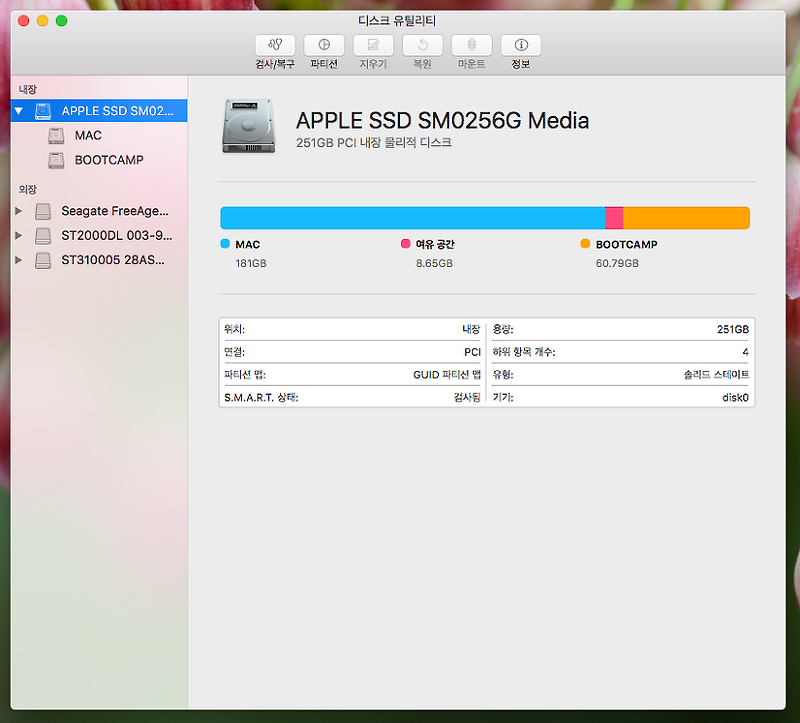Image resolution: width=800 pixels, height=723 pixels.
Task: Click the S.M.A.R.T. 상태 value 검사됨
Action: 467,397
